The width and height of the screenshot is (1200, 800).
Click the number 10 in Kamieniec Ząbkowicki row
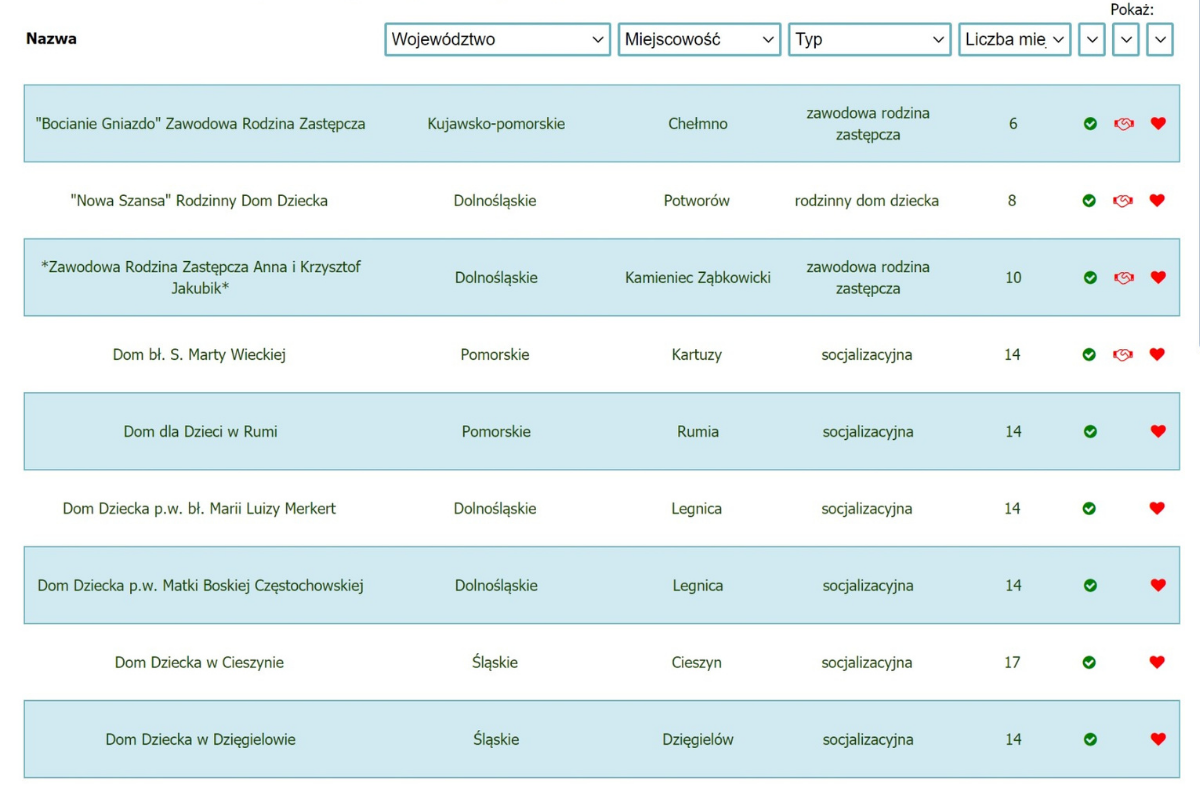1014,277
